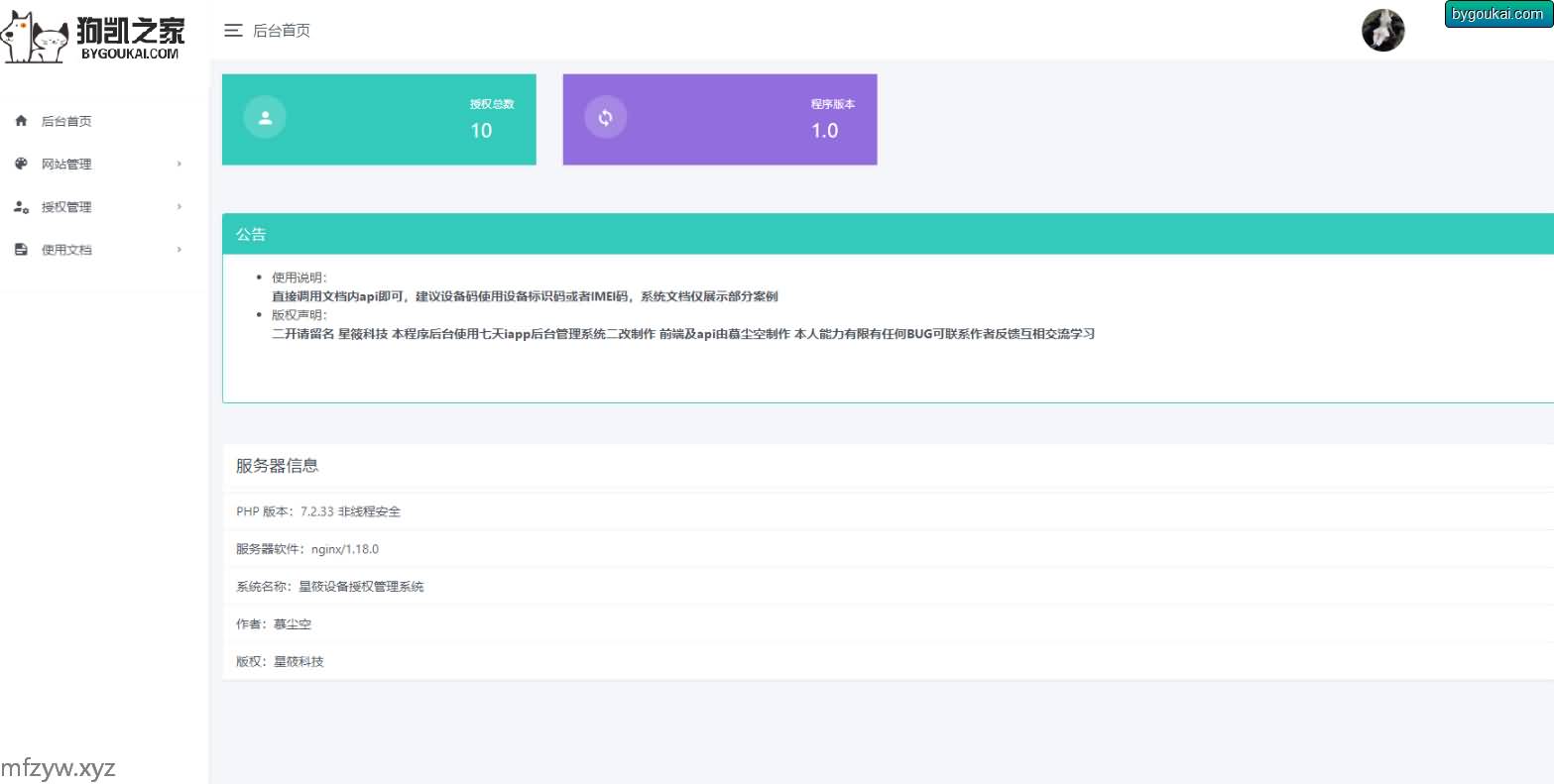The height and width of the screenshot is (784, 1554).
Task: Click the 狗凯之家 logo
Action: [94, 35]
